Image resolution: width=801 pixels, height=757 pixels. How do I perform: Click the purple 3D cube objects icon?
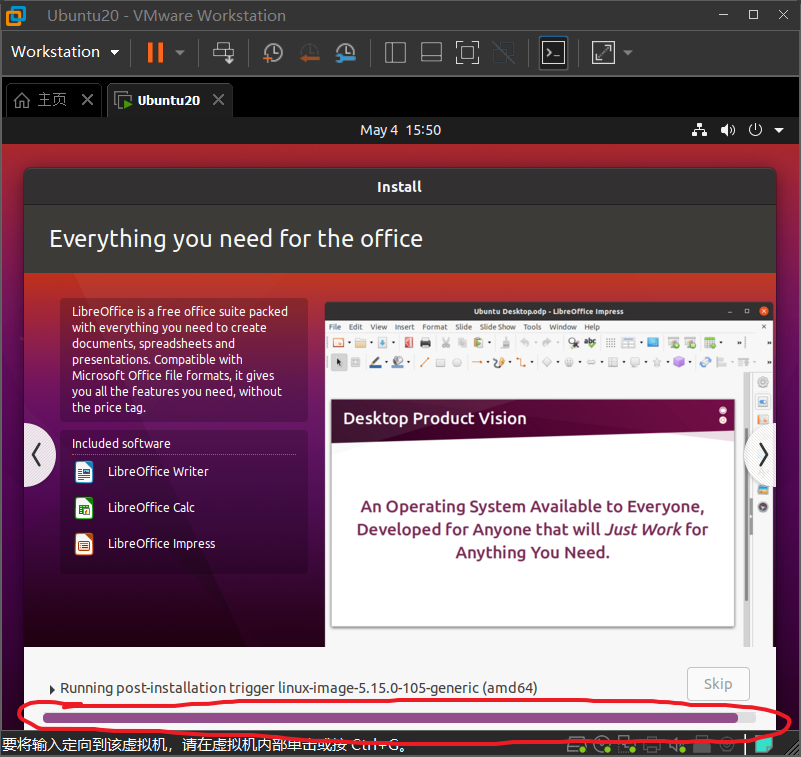[x=679, y=362]
